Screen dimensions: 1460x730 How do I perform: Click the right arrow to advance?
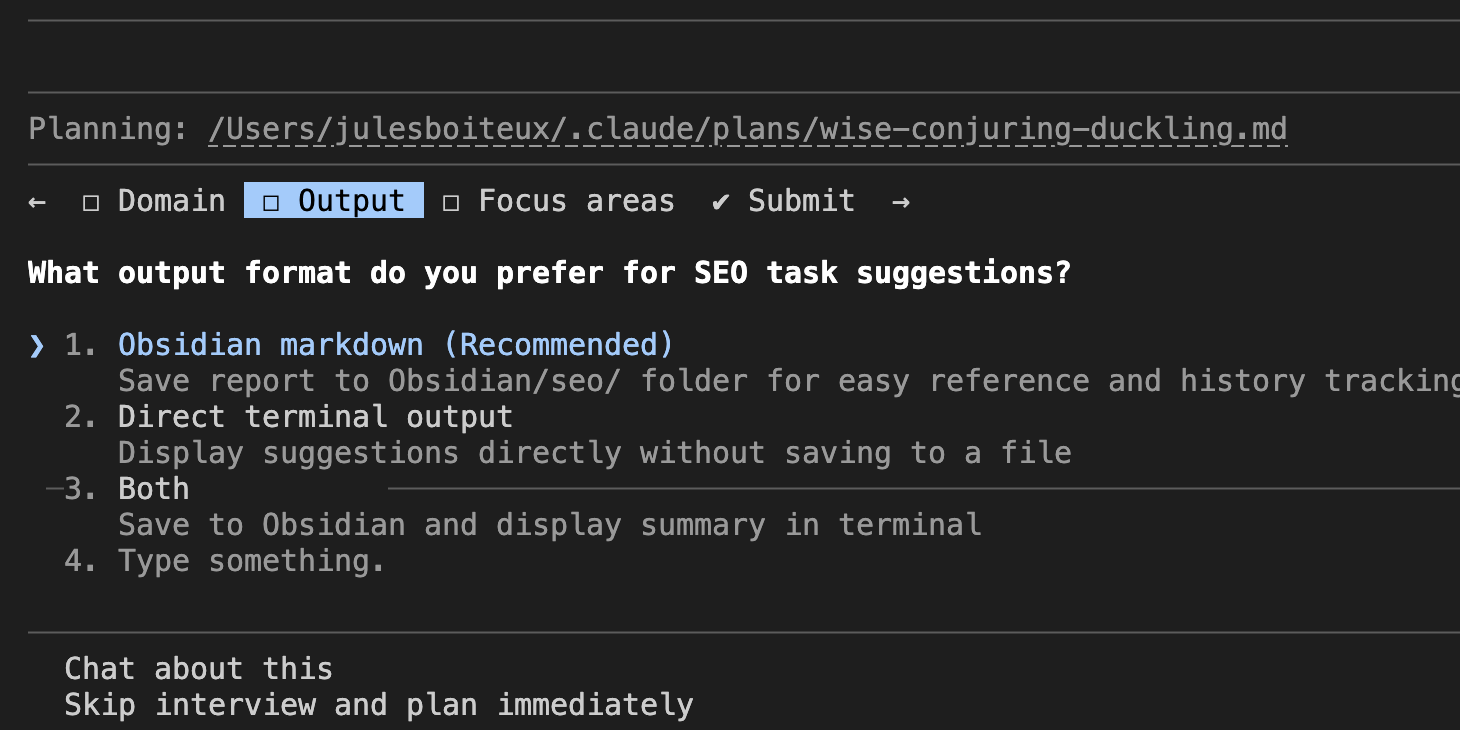pyautogui.click(x=901, y=201)
